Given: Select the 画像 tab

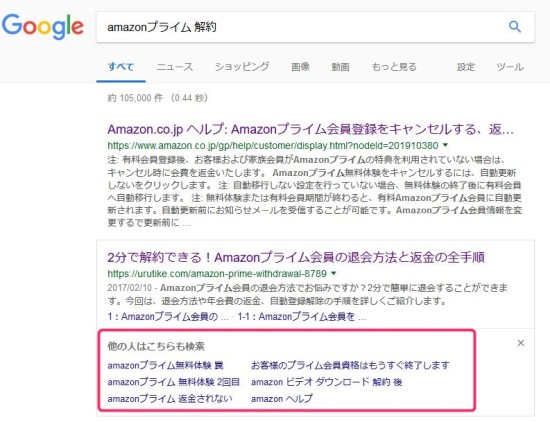Looking at the screenshot, I should [x=300, y=67].
